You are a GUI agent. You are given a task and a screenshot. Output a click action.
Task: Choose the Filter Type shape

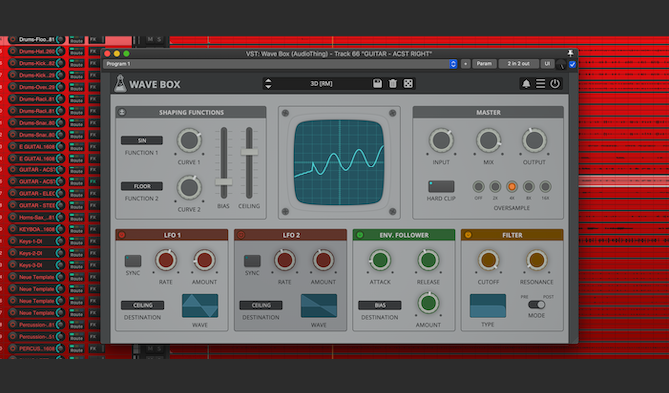488,306
